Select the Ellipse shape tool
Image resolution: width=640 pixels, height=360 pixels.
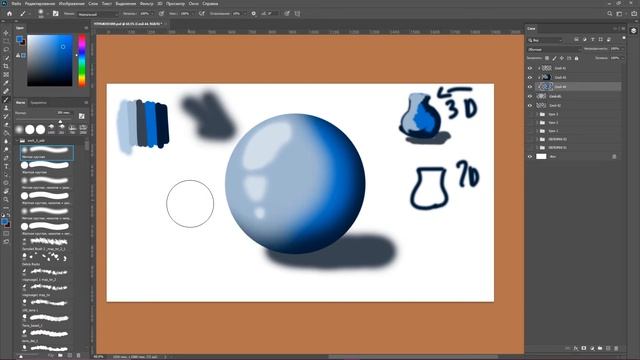click(6, 182)
